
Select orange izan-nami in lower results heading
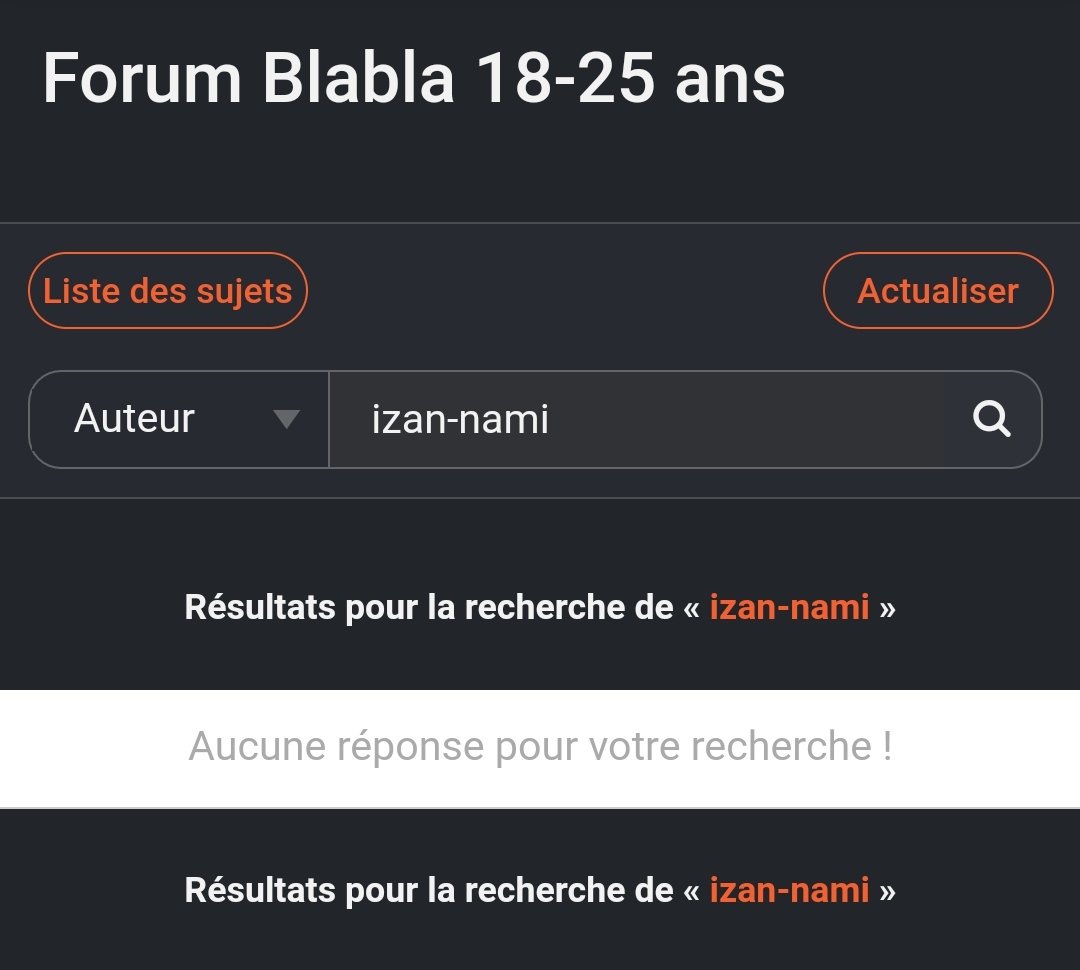coord(789,890)
